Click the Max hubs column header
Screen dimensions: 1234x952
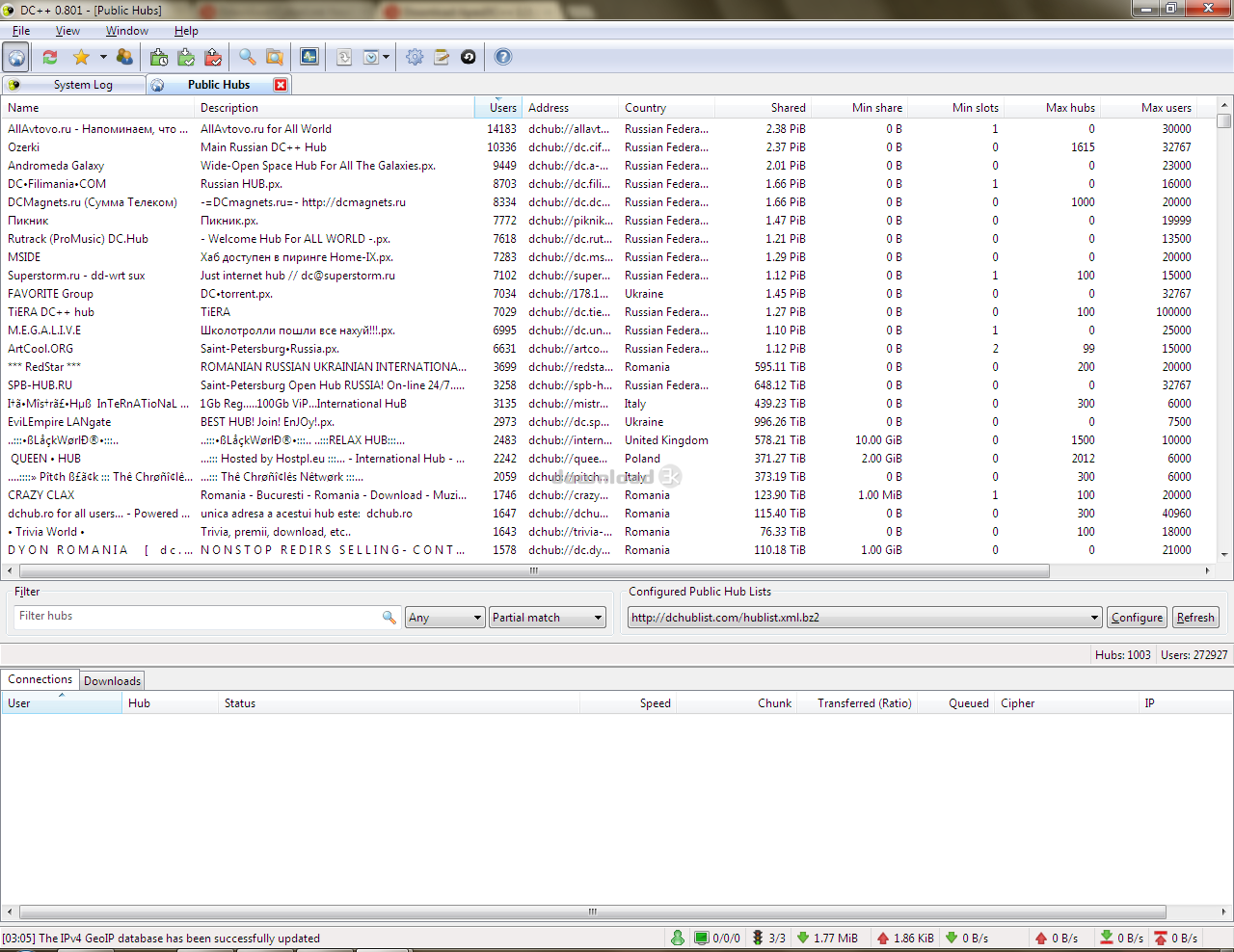(x=1052, y=108)
